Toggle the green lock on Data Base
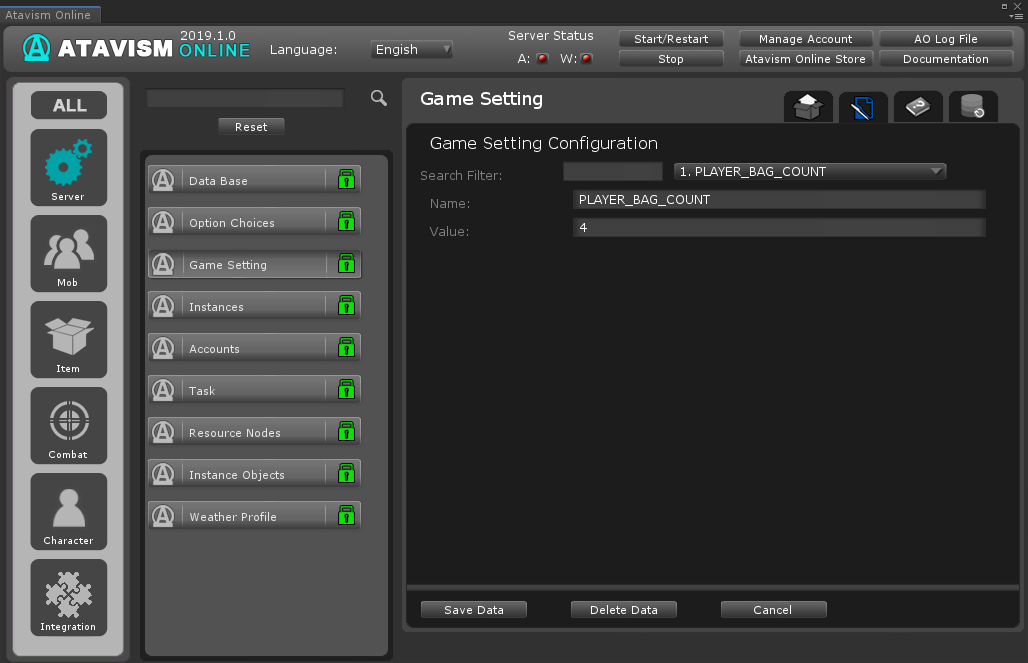The width and height of the screenshot is (1028, 663). pos(346,180)
